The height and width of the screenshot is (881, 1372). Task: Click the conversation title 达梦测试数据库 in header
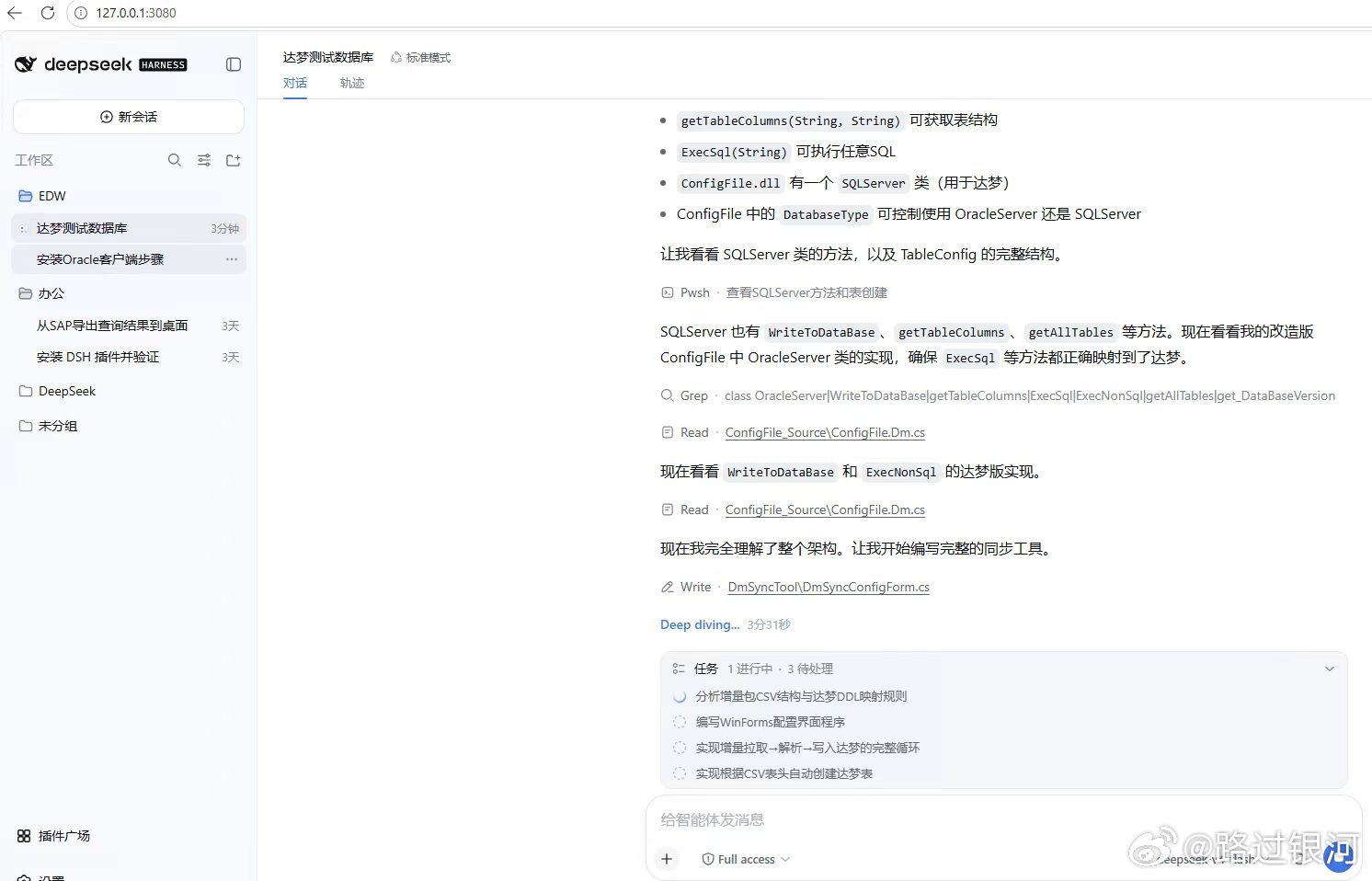pyautogui.click(x=328, y=57)
